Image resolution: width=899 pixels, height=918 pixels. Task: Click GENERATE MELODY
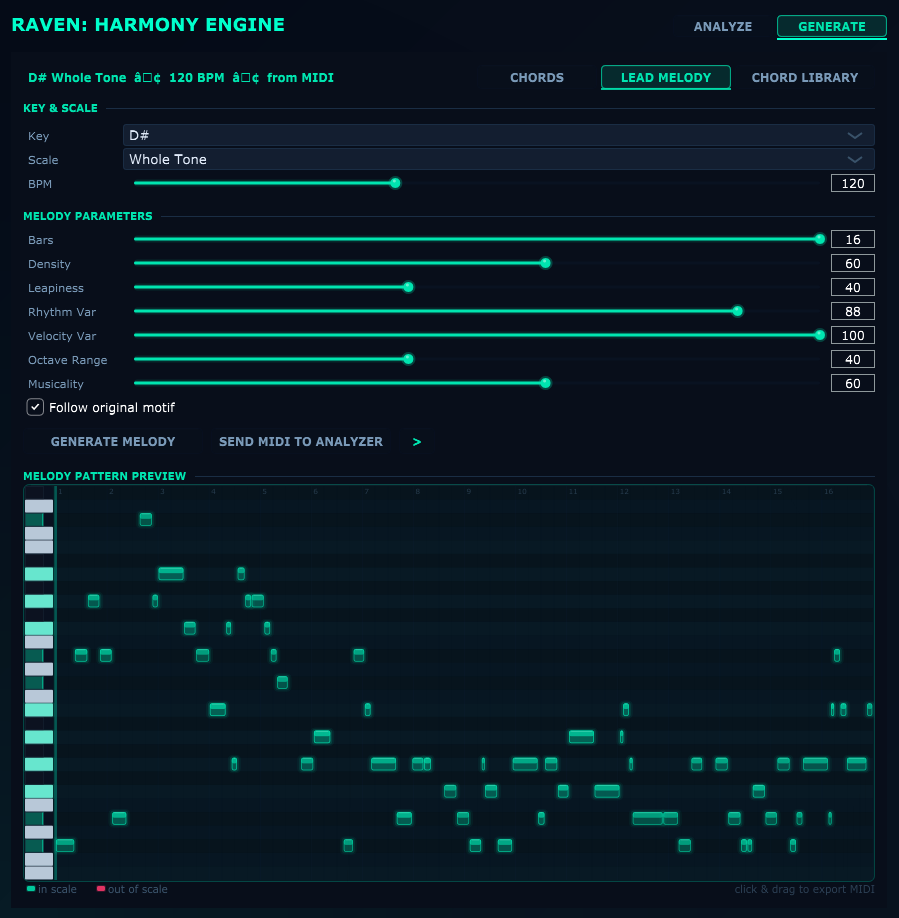click(x=112, y=441)
